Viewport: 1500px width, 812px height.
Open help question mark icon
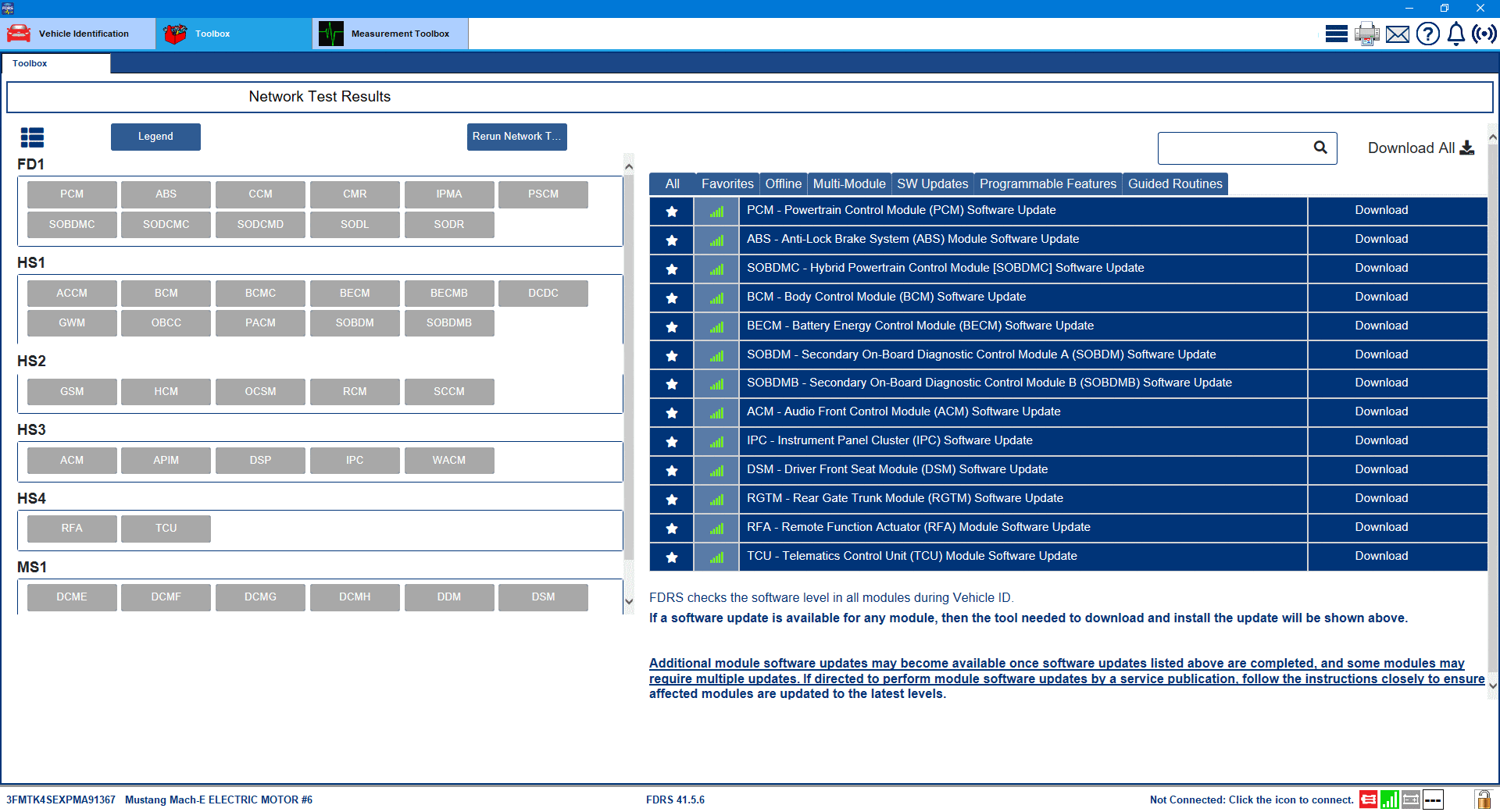click(x=1428, y=34)
